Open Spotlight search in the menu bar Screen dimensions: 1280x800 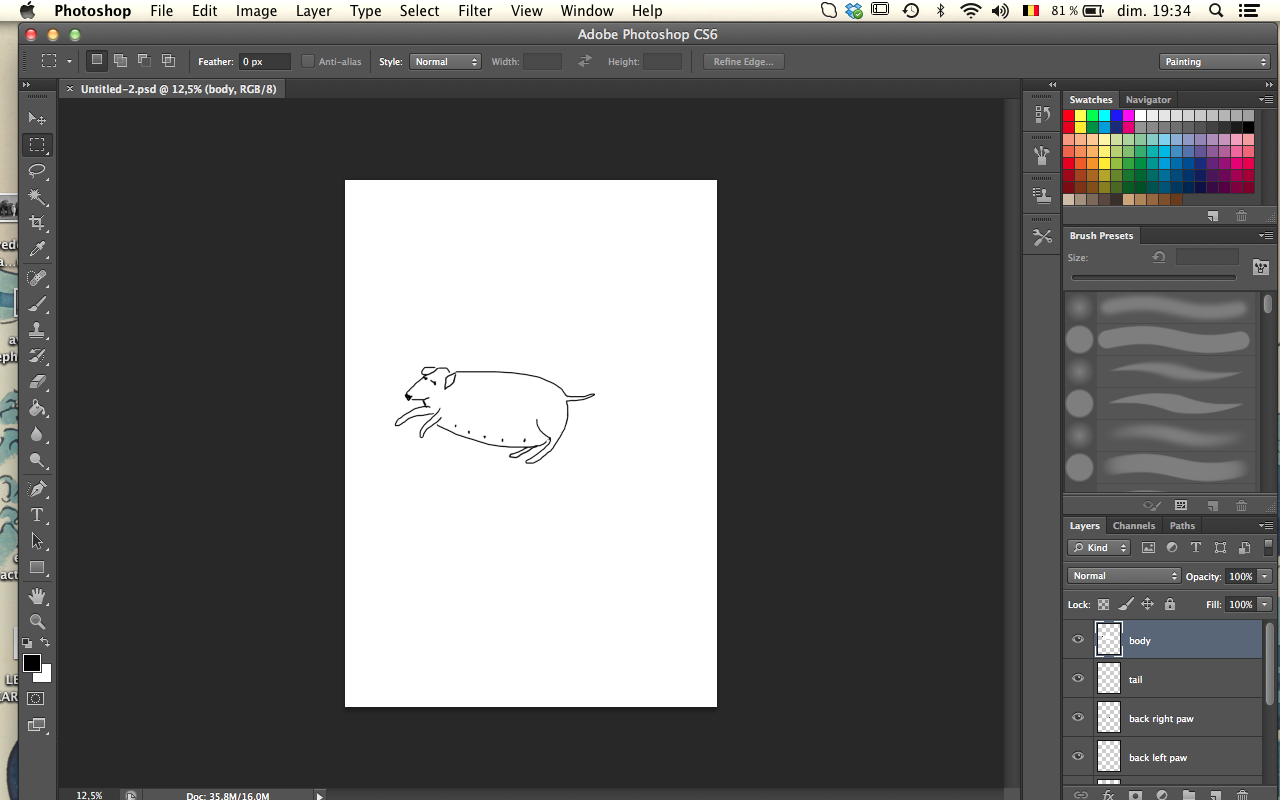coord(1216,11)
